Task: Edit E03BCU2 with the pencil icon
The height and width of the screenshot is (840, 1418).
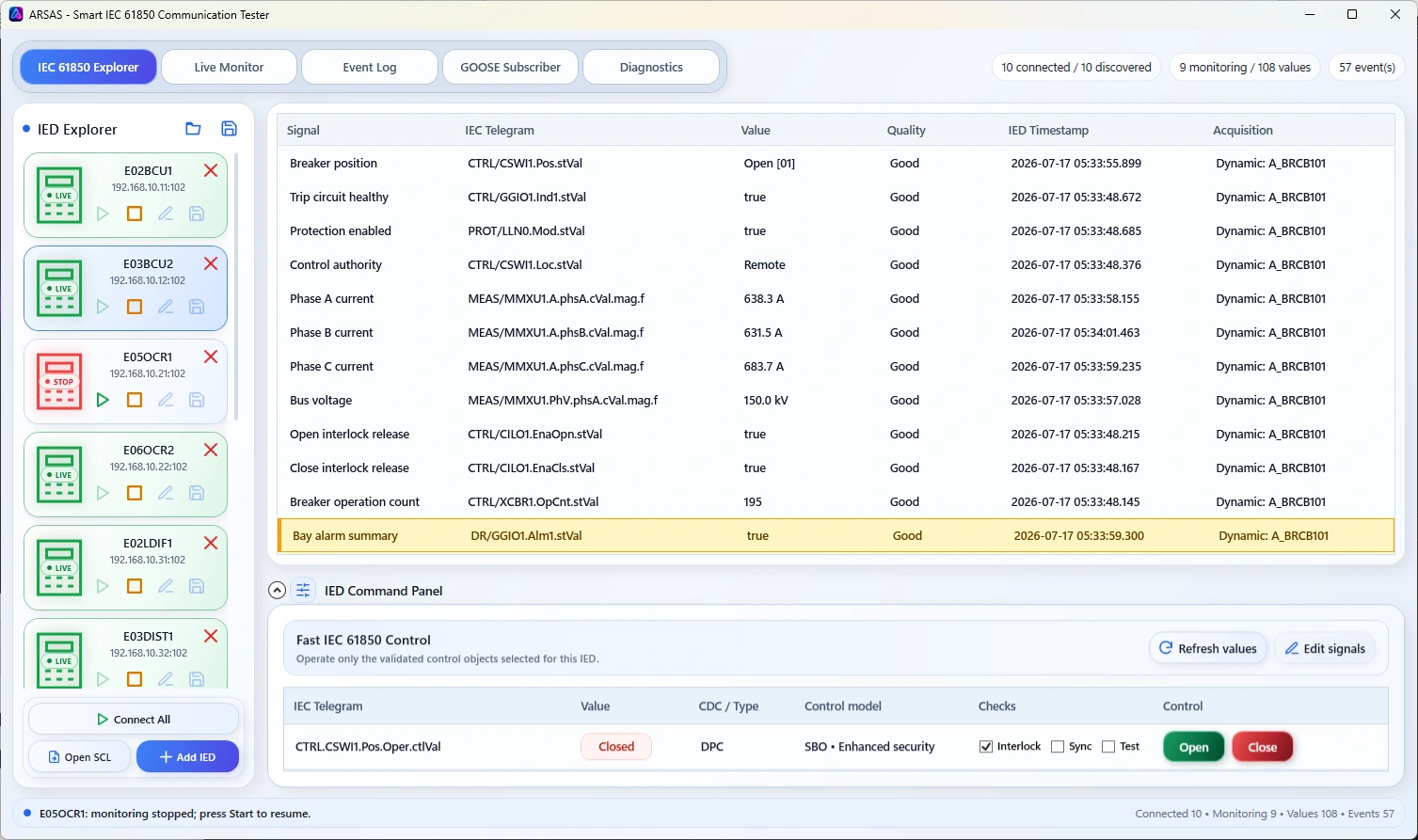Action: pos(166,307)
